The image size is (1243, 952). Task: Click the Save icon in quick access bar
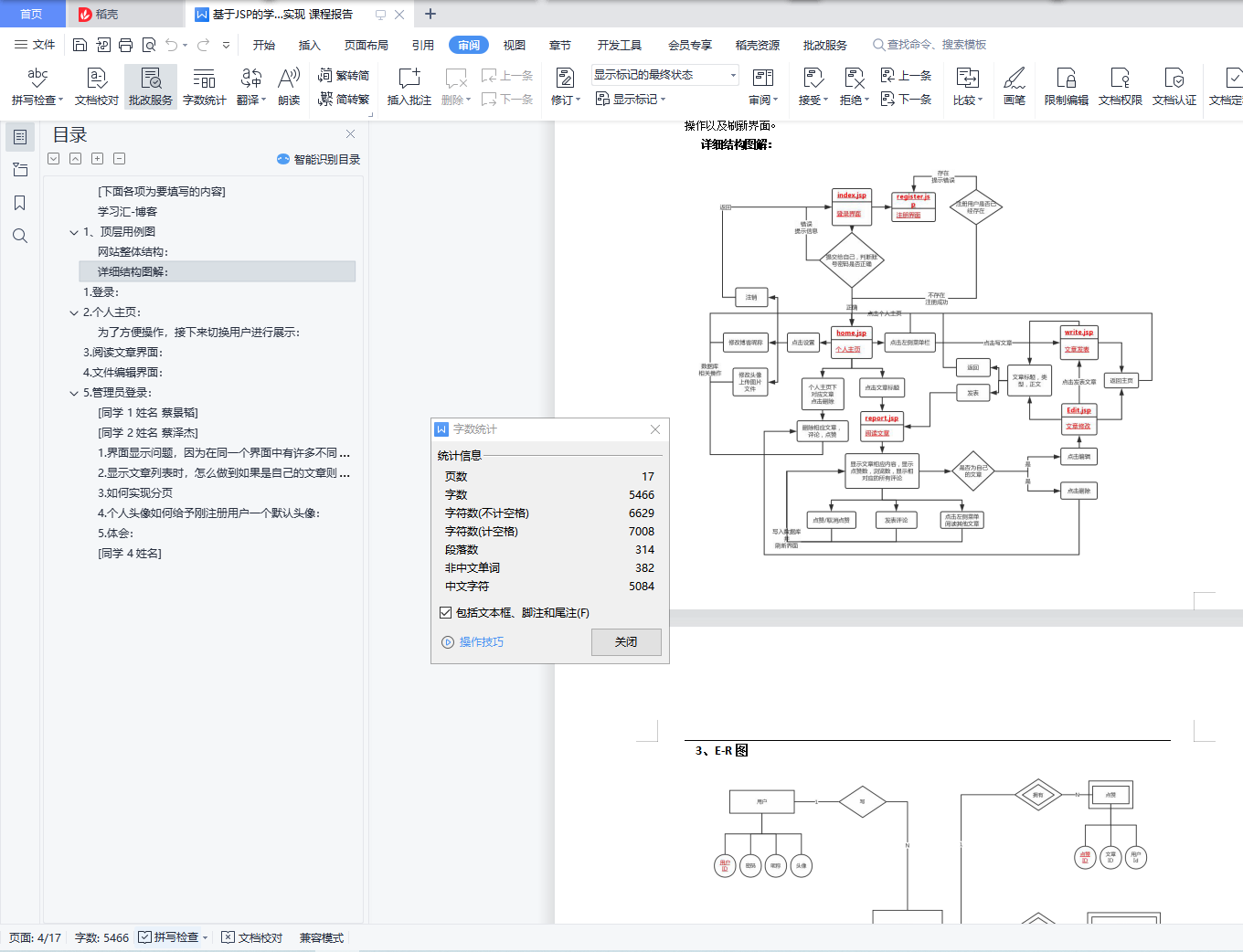point(80,45)
